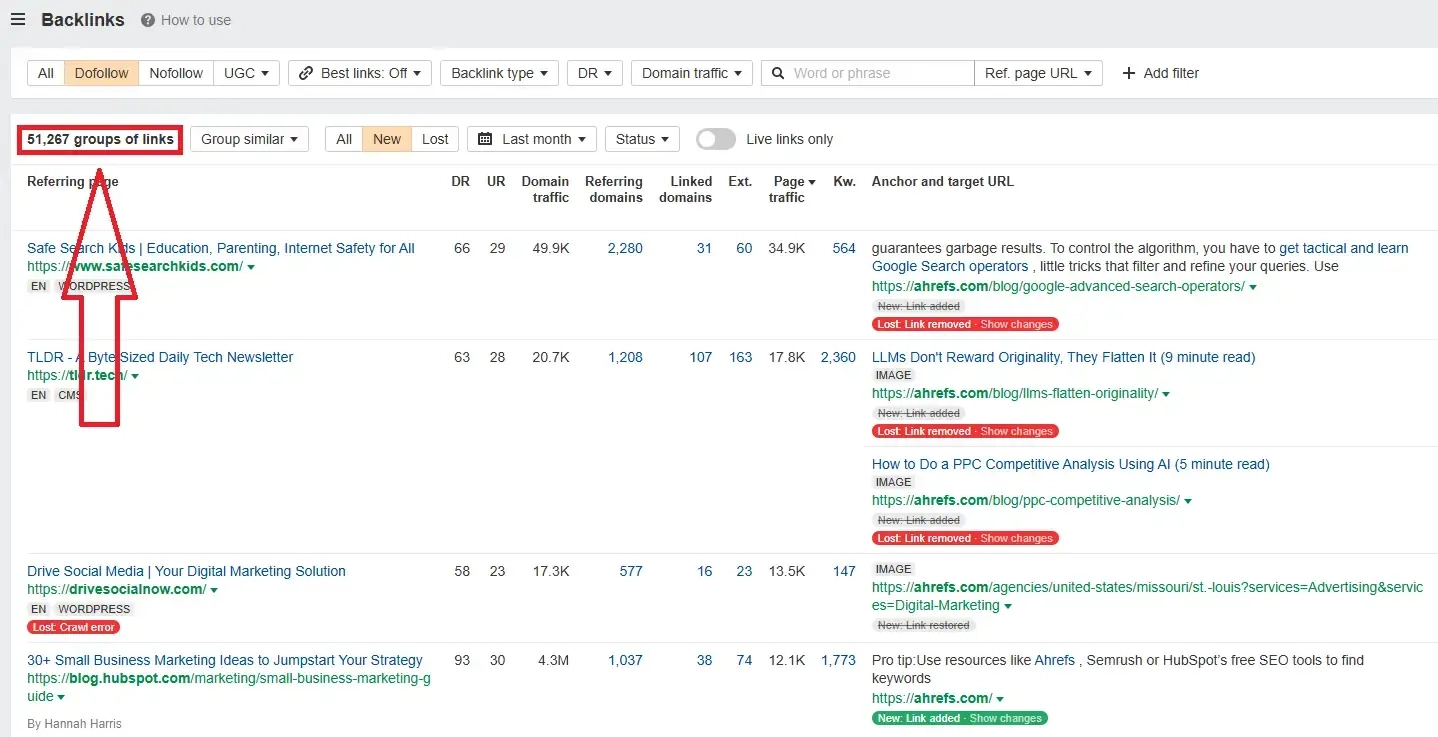
Task: Open the Status filter dropdown
Action: (642, 139)
